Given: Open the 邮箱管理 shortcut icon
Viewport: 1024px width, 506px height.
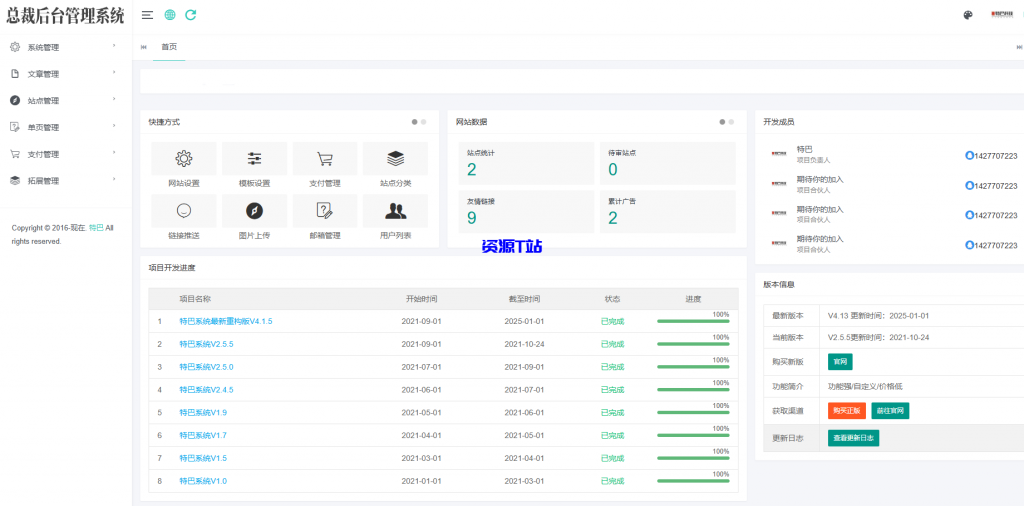Looking at the screenshot, I should 325,211.
